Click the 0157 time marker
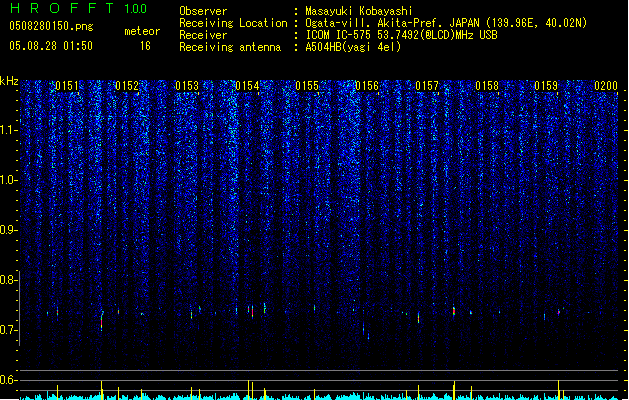Viewport: 629px width, 400px height. tap(427, 86)
